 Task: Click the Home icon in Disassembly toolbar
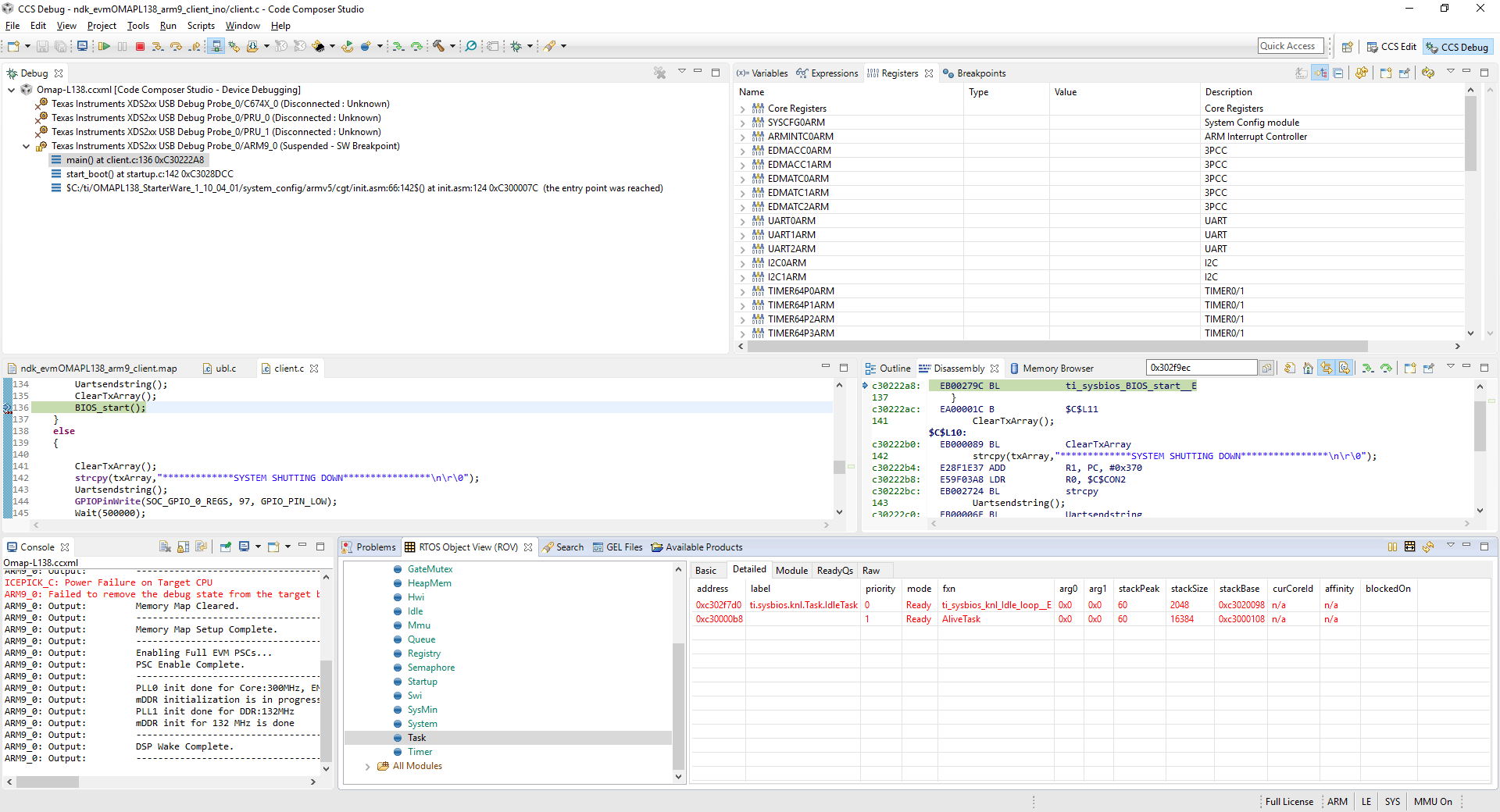click(x=1308, y=369)
